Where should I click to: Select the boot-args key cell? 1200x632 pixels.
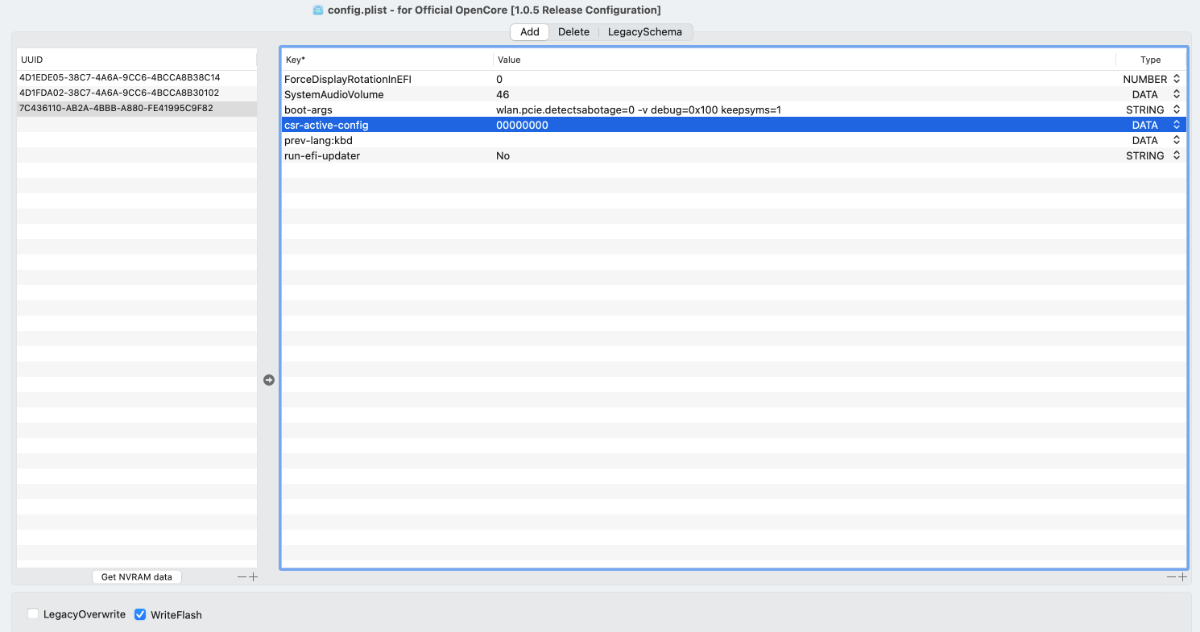point(387,110)
